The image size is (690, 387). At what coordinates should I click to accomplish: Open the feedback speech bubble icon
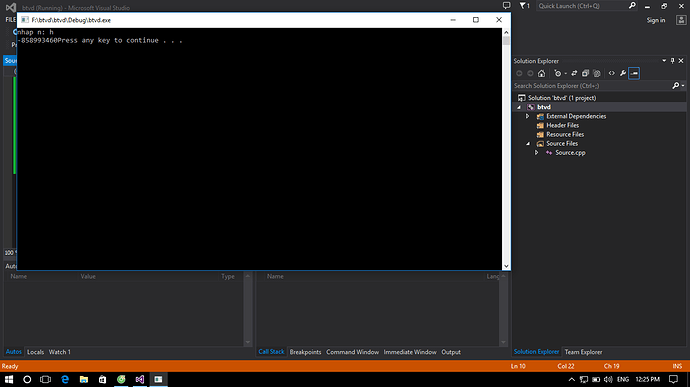click(506, 6)
